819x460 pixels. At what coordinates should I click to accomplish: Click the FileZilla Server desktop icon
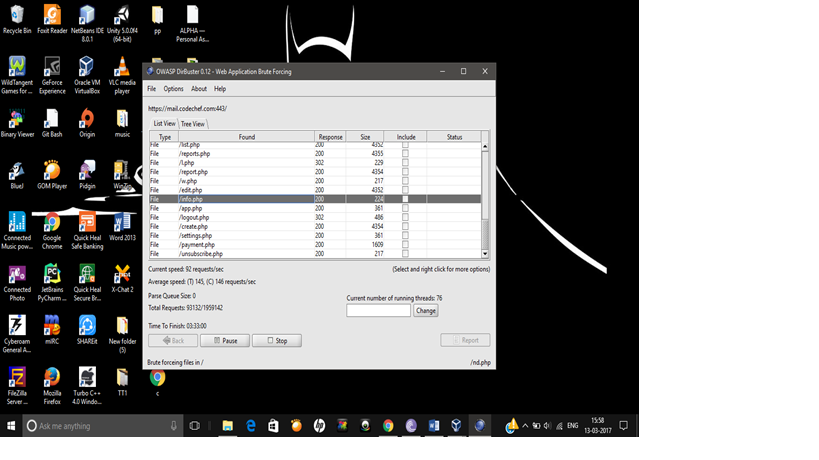(17, 386)
